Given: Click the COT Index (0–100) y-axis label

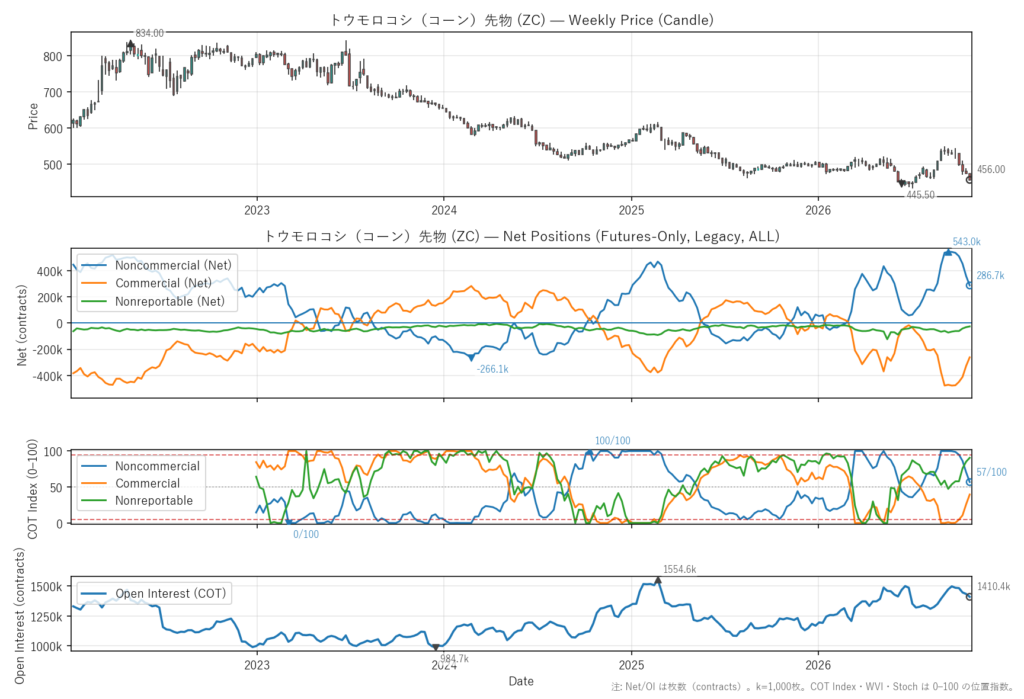Looking at the screenshot, I should [33, 489].
